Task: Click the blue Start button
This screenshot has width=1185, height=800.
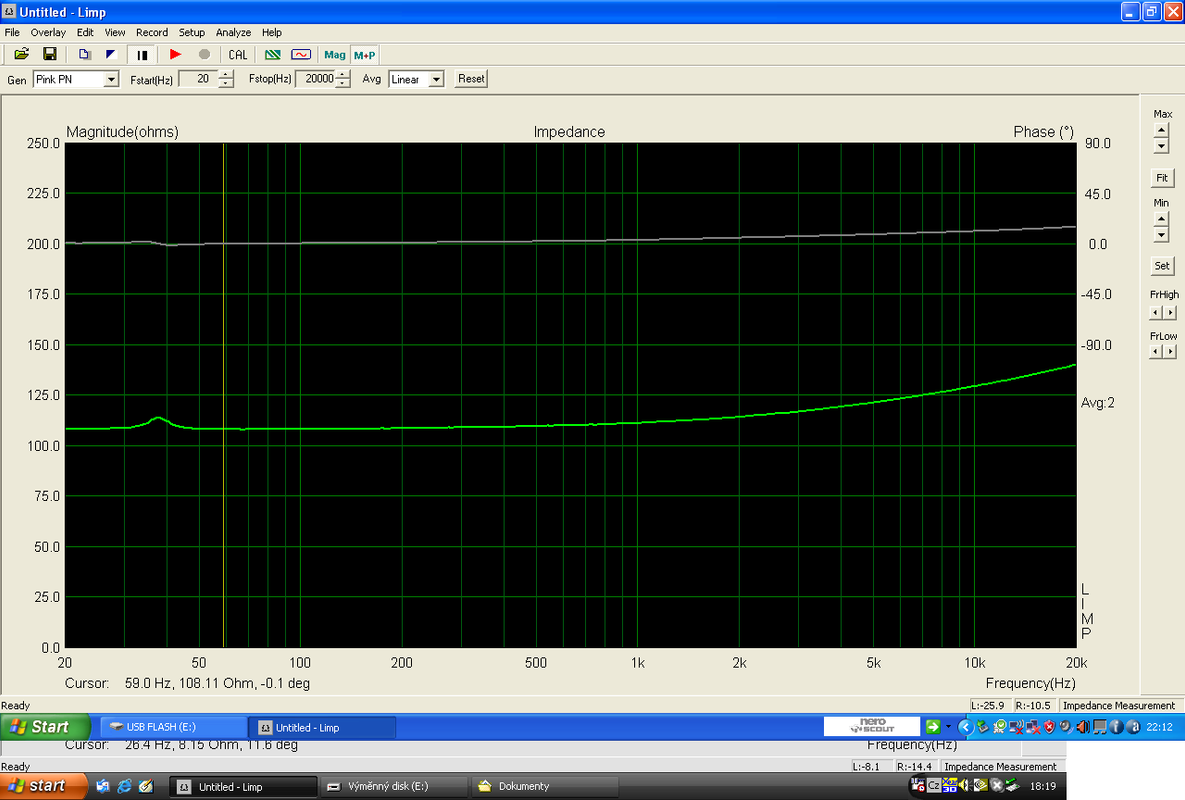Action: pyautogui.click(x=45, y=727)
